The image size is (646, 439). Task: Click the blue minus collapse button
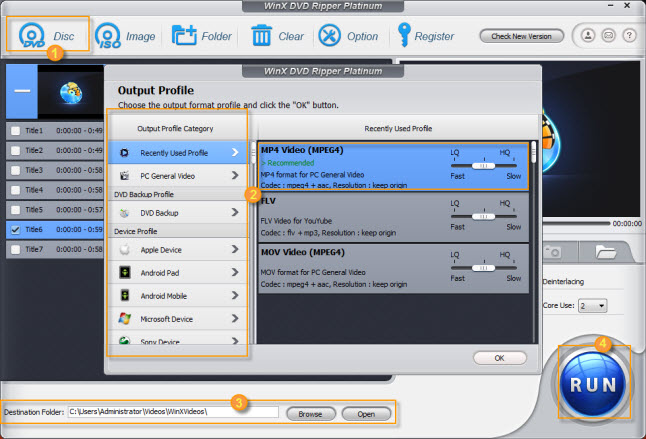(x=22, y=91)
